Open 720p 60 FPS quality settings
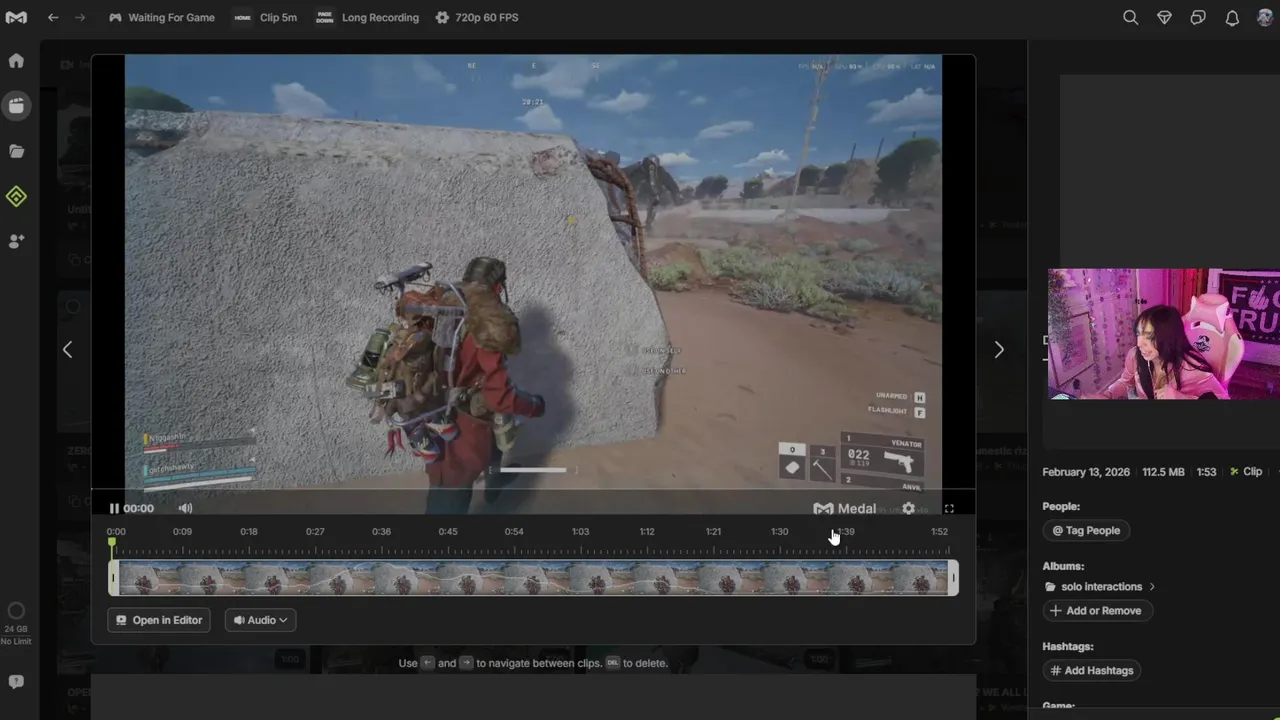 click(476, 17)
